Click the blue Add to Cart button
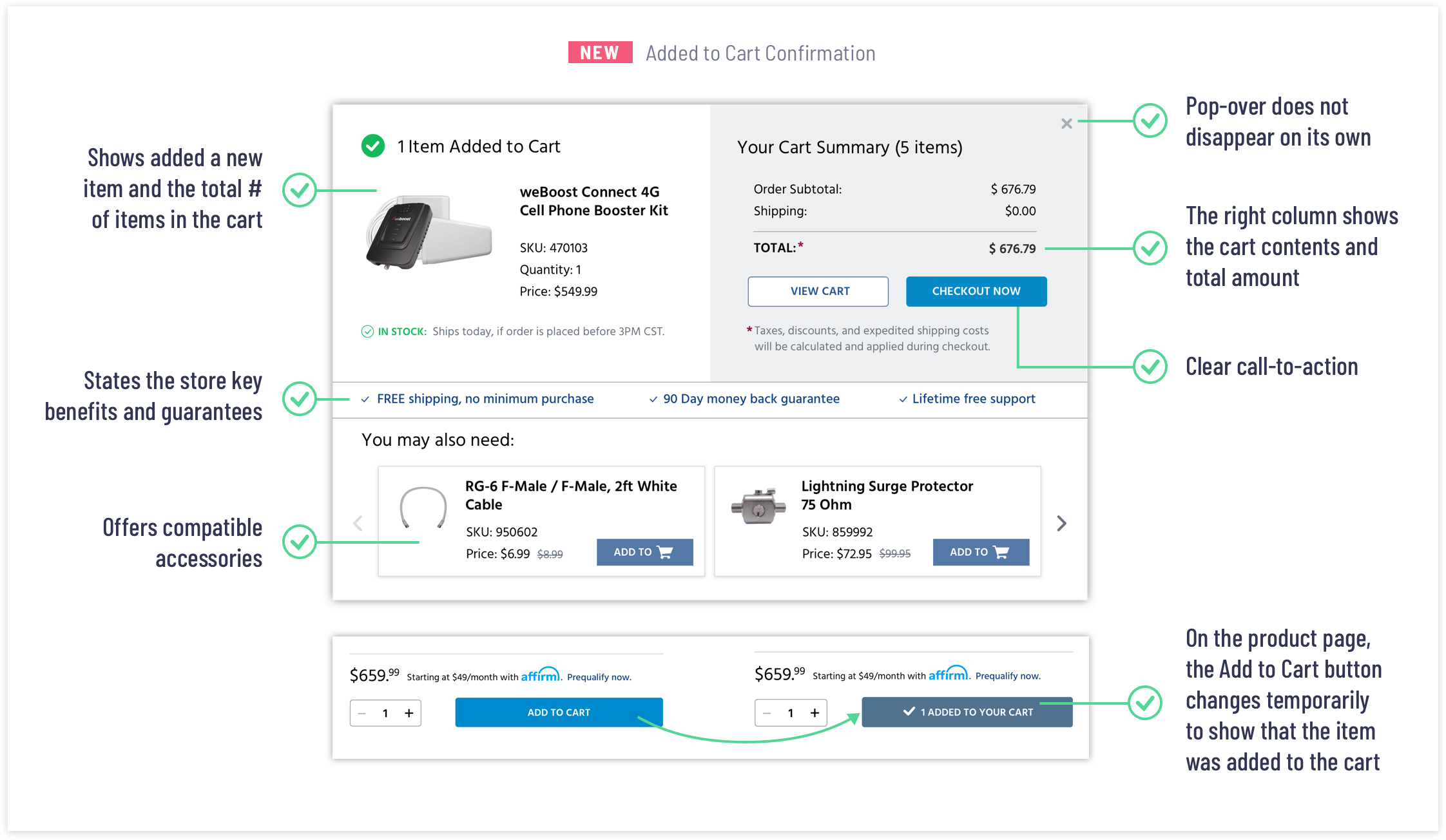 [x=559, y=712]
